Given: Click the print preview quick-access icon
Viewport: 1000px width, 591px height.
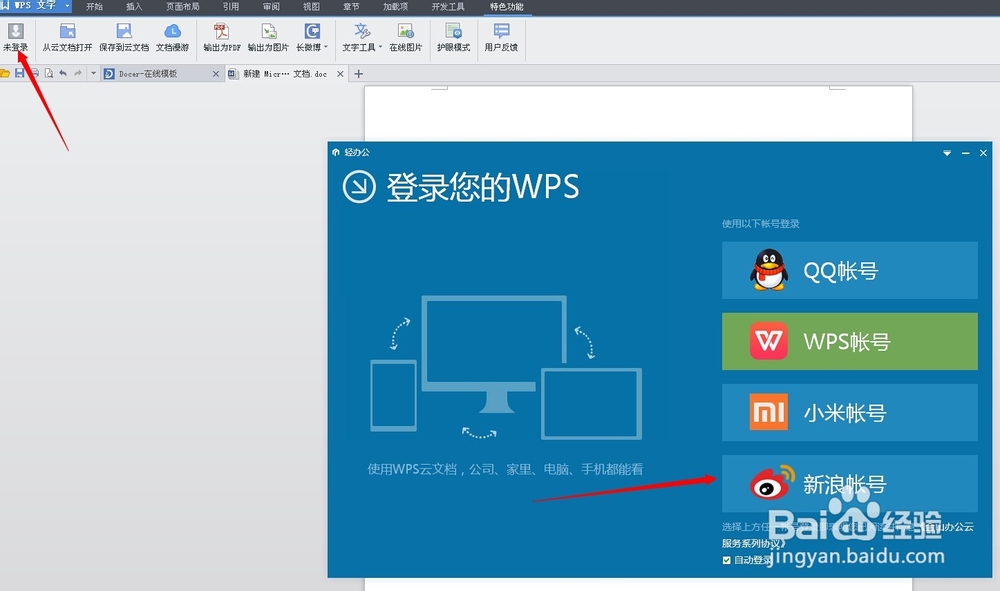Looking at the screenshot, I should [x=49, y=73].
